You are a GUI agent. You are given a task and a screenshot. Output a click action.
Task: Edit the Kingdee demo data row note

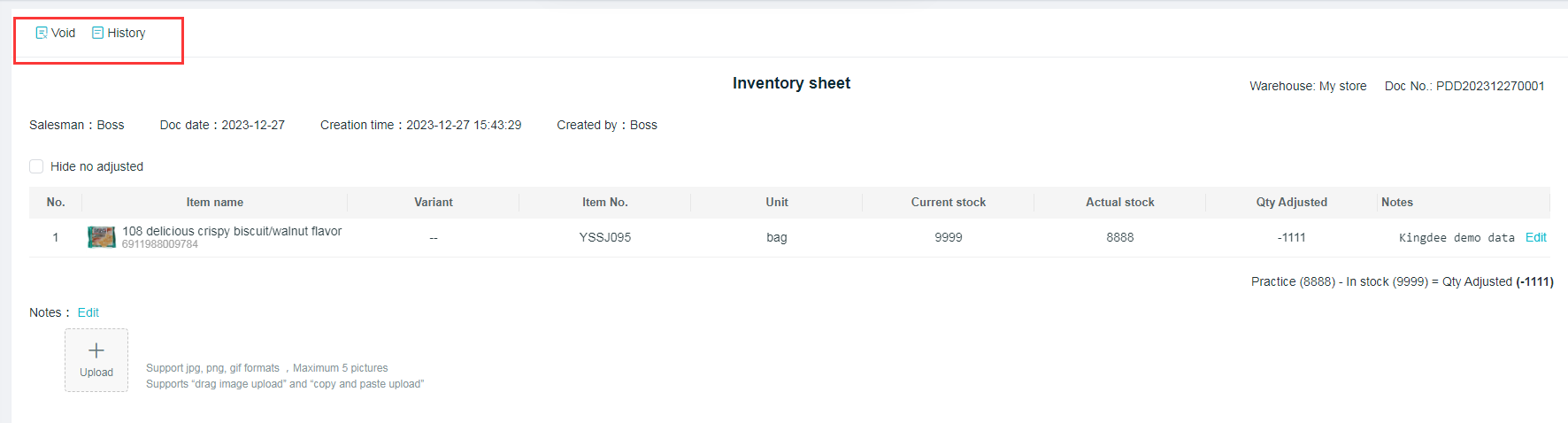[x=1535, y=237]
